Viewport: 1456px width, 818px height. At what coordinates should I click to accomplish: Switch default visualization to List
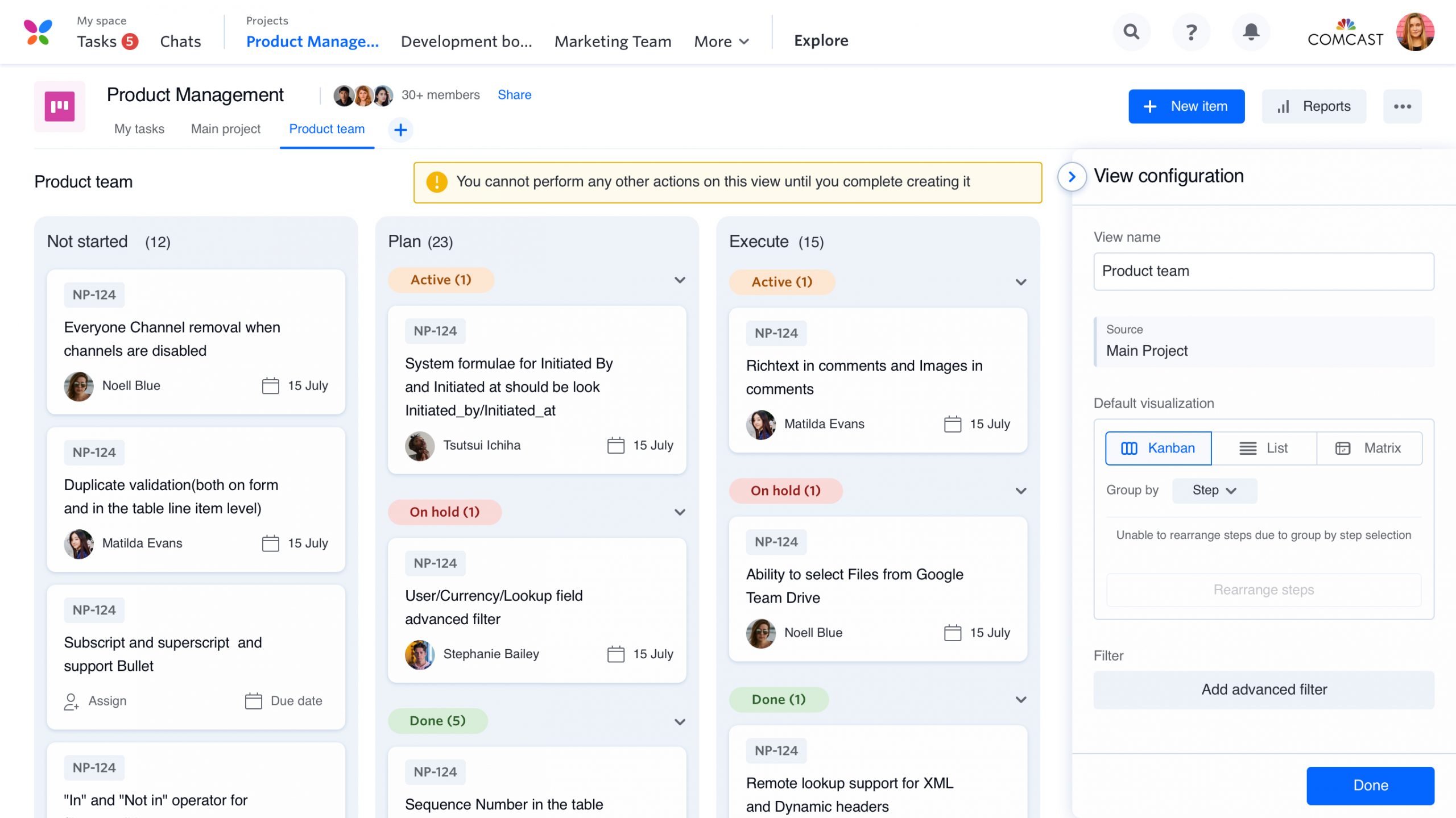(1263, 448)
